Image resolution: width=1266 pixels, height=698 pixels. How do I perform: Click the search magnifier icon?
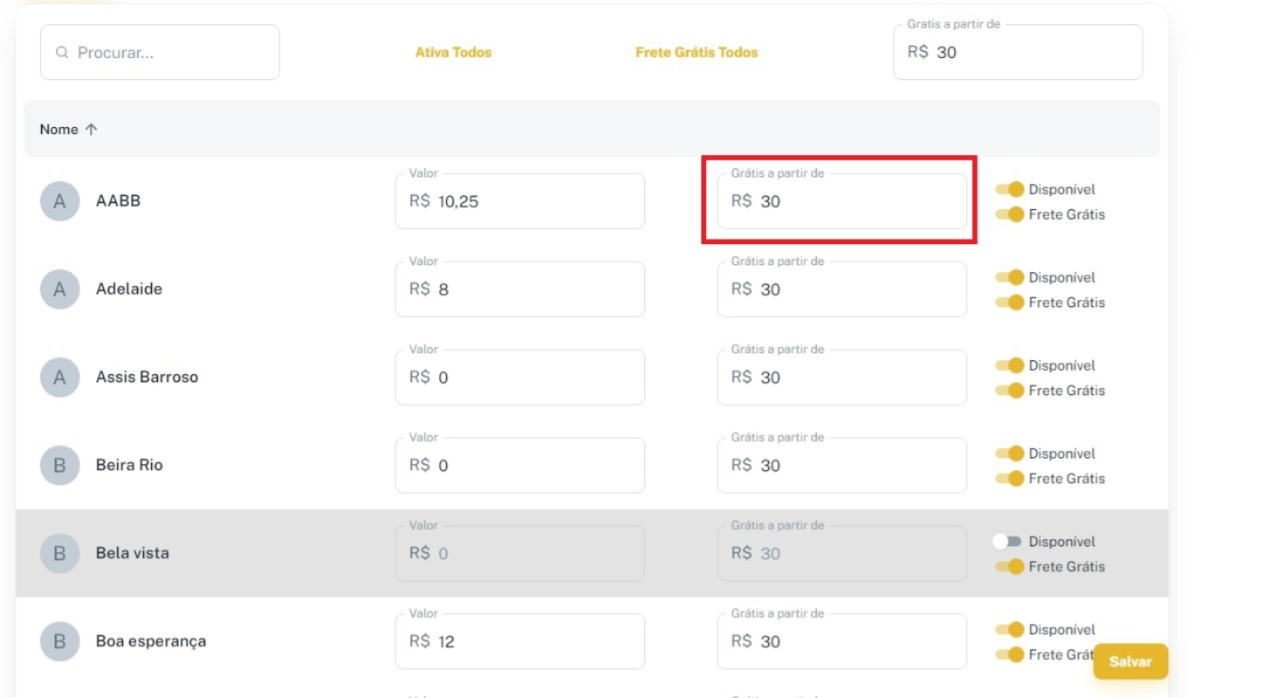point(62,53)
